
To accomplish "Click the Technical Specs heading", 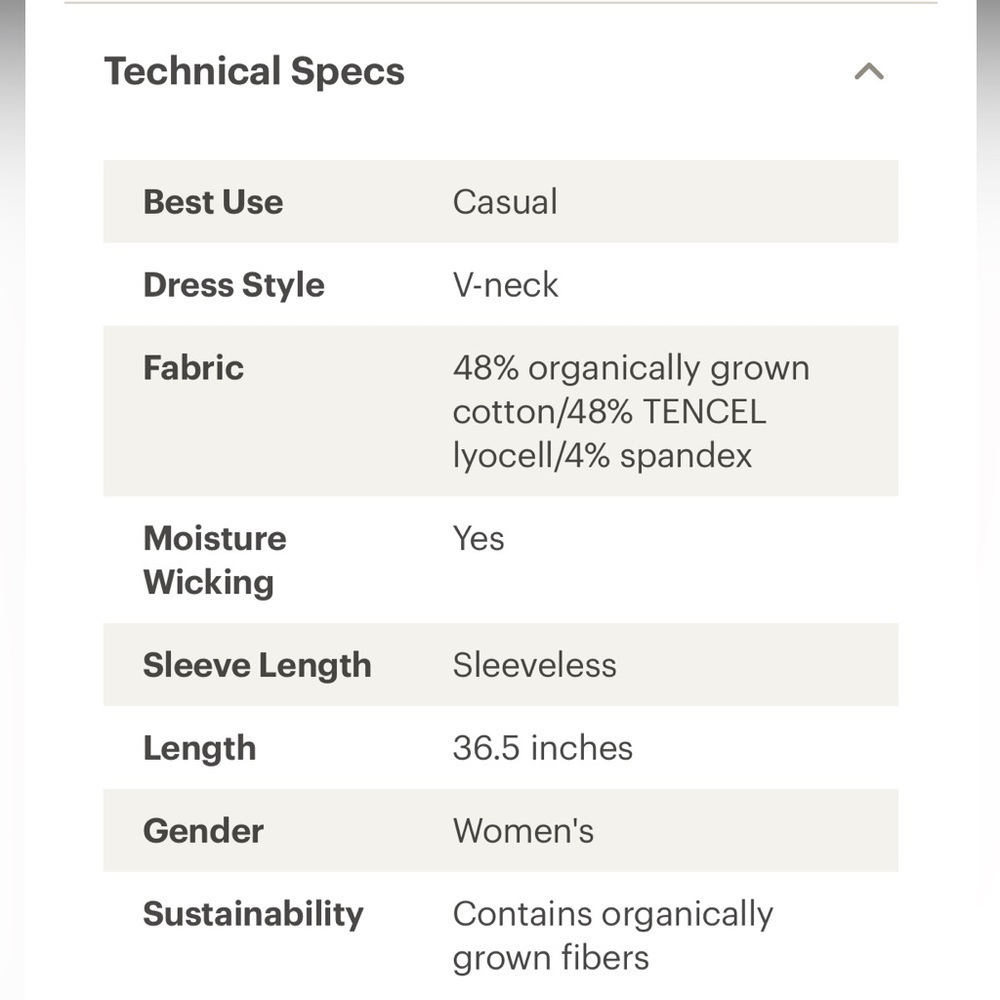I will [254, 71].
